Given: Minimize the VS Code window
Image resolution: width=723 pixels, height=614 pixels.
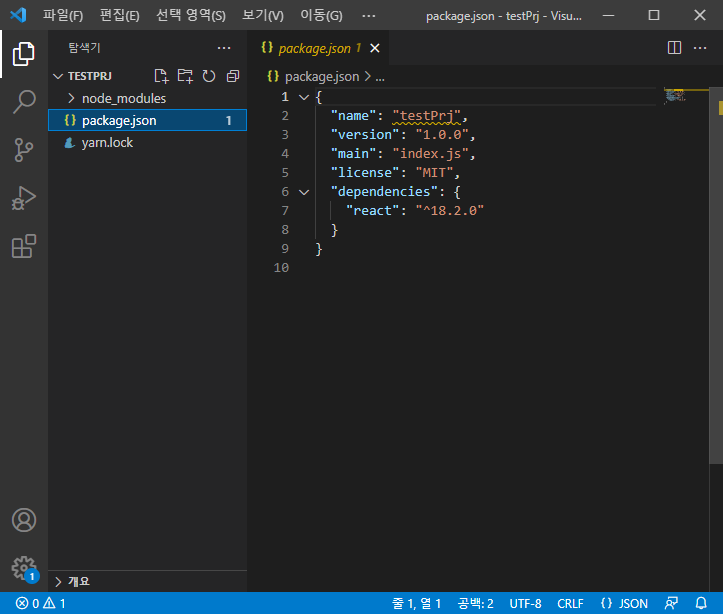Looking at the screenshot, I should [609, 15].
